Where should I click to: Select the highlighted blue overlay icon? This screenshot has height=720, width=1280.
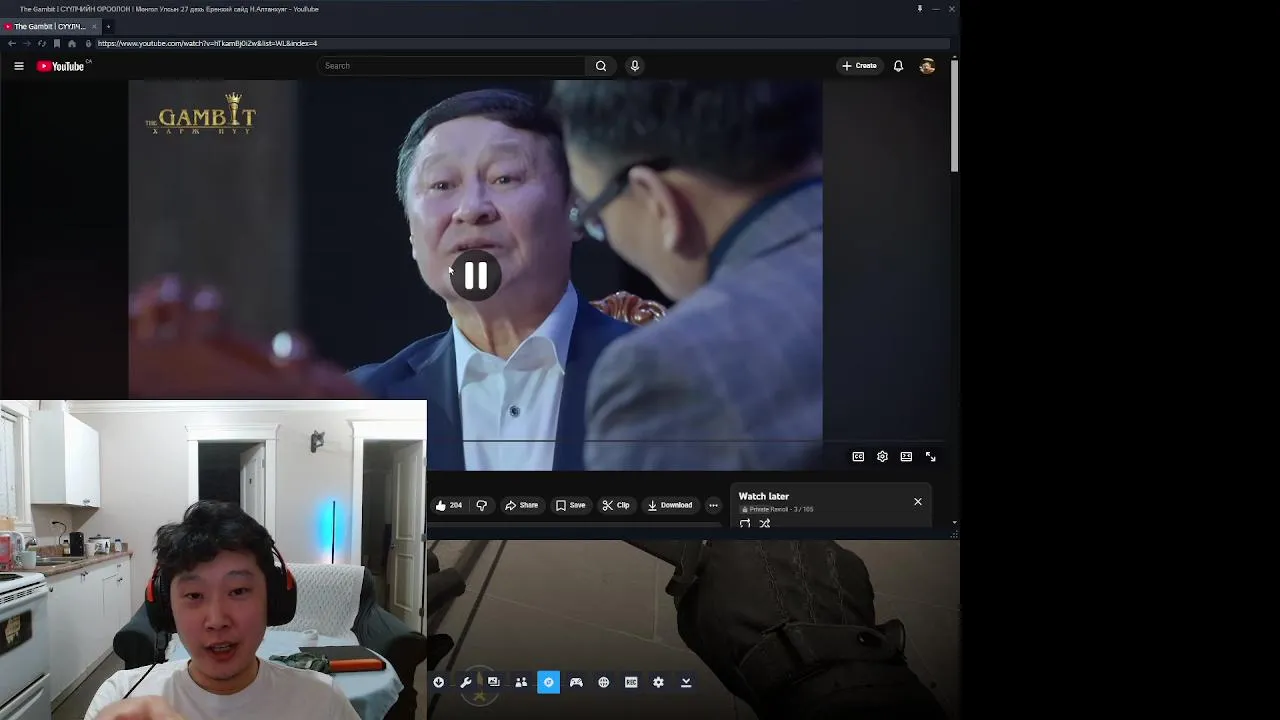[x=548, y=682]
